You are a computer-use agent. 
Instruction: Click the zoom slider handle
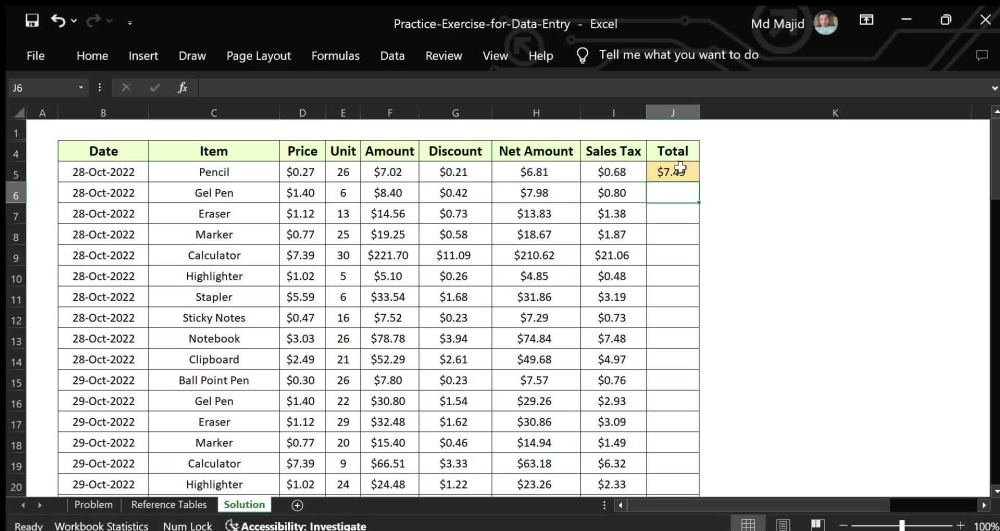[x=902, y=525]
